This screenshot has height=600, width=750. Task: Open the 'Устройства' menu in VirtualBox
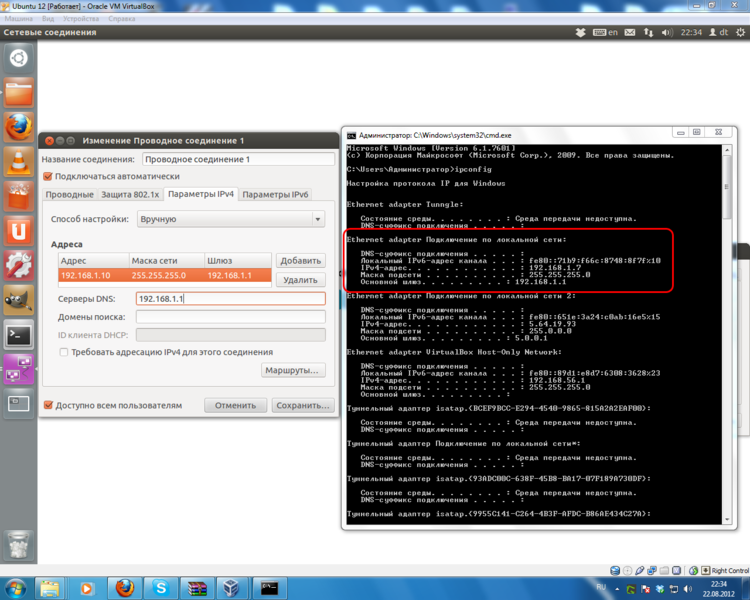click(80, 19)
